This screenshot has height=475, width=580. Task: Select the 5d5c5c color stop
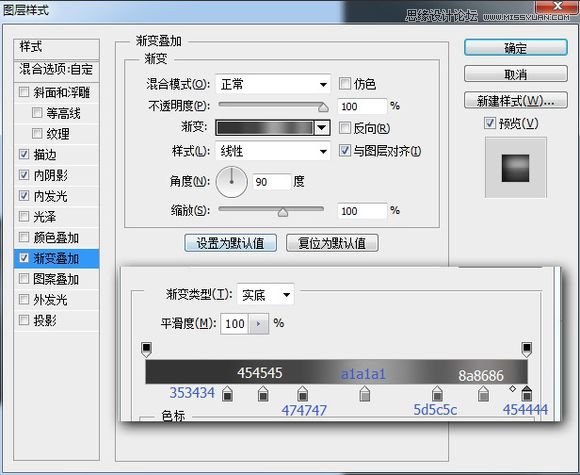pyautogui.click(x=437, y=394)
